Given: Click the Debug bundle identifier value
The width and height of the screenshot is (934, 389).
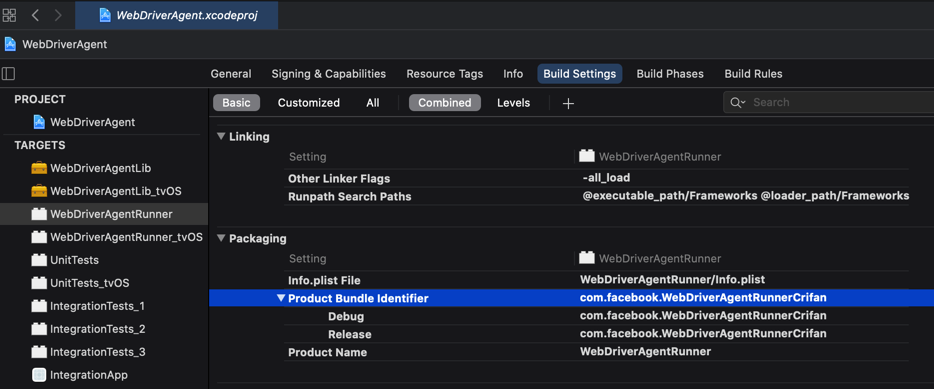Looking at the screenshot, I should 703,316.
